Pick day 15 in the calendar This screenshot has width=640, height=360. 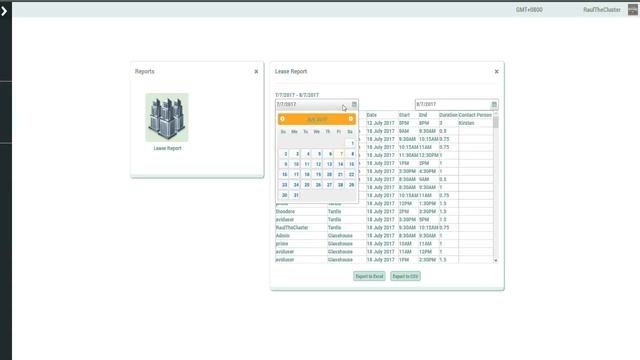tap(351, 164)
